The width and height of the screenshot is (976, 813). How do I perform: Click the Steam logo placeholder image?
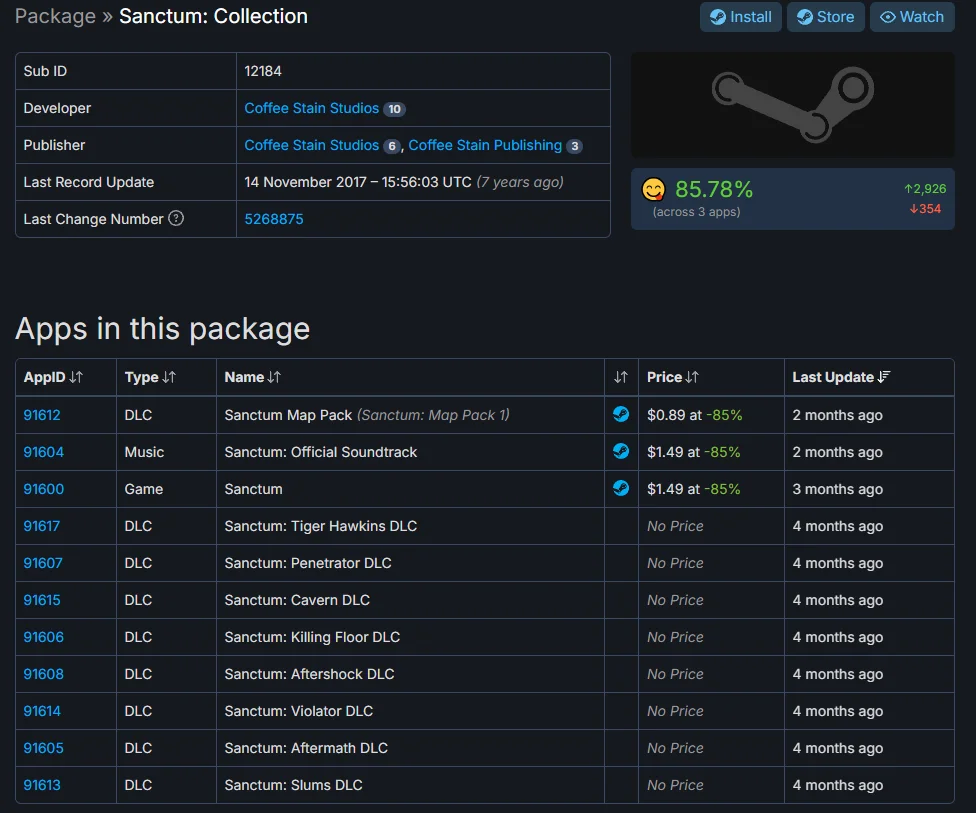[792, 105]
